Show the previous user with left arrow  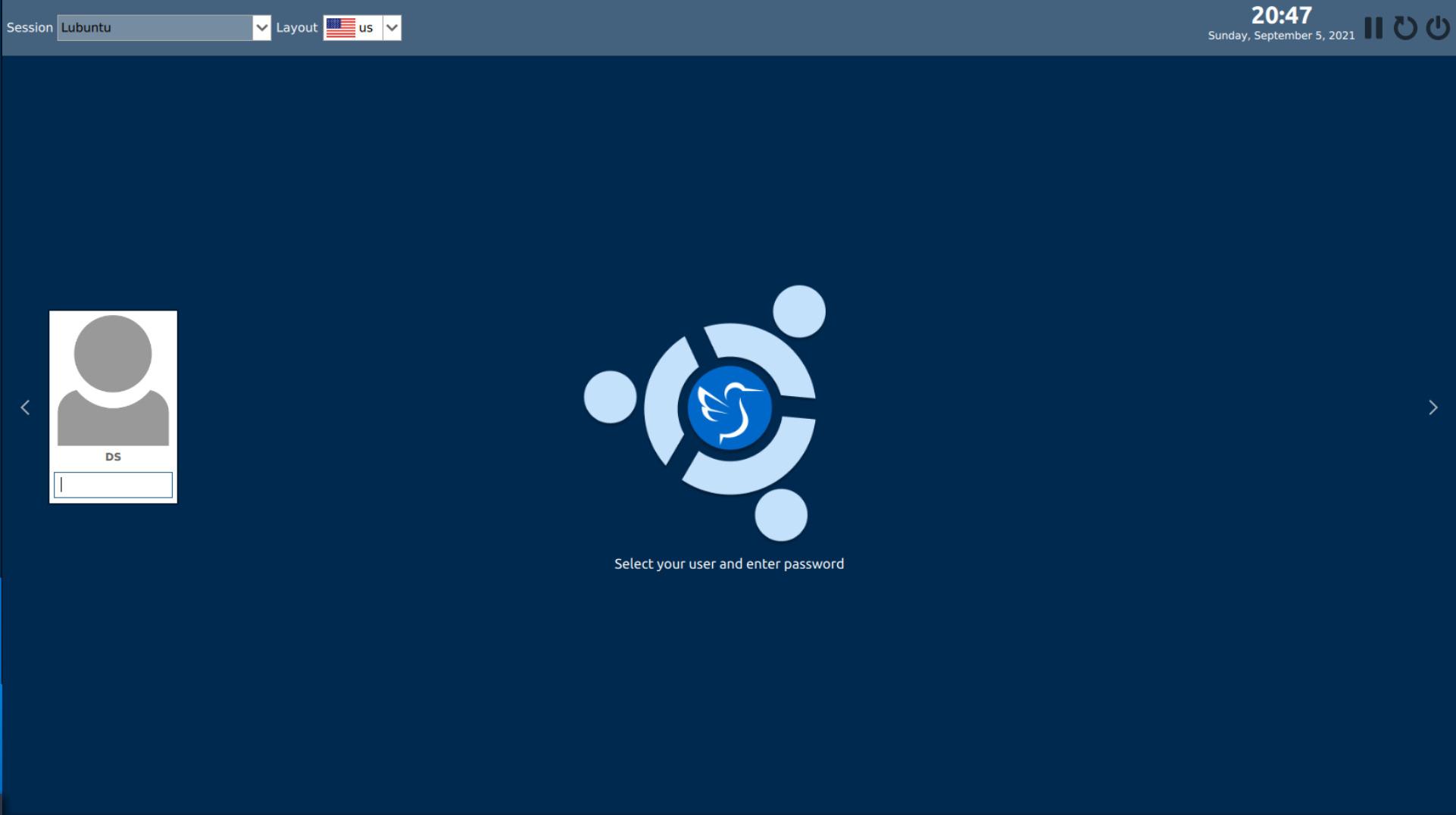tap(25, 407)
